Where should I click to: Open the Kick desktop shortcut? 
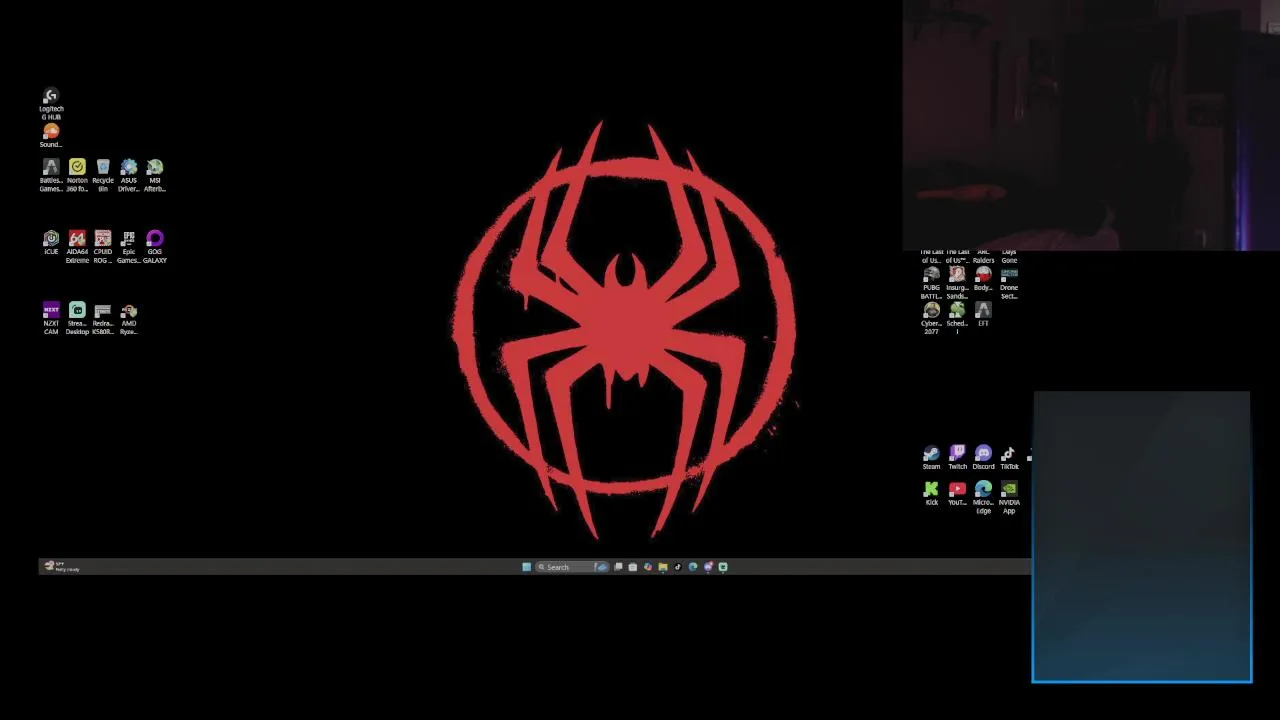tap(931, 494)
